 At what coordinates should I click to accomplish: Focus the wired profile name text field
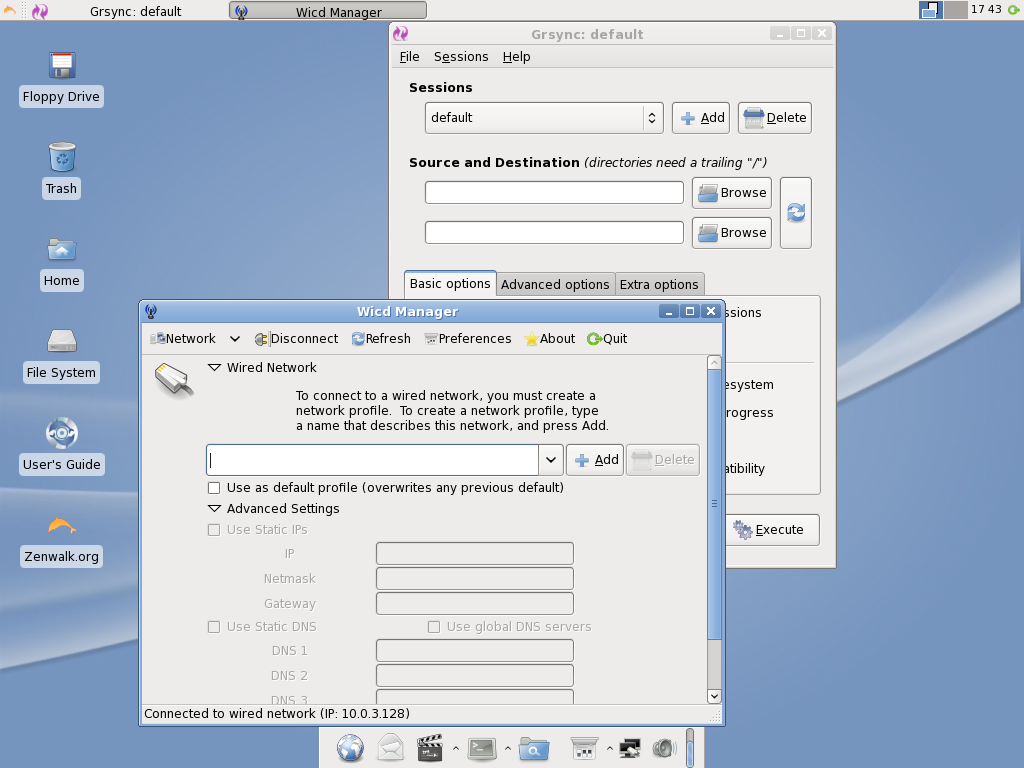(x=372, y=460)
